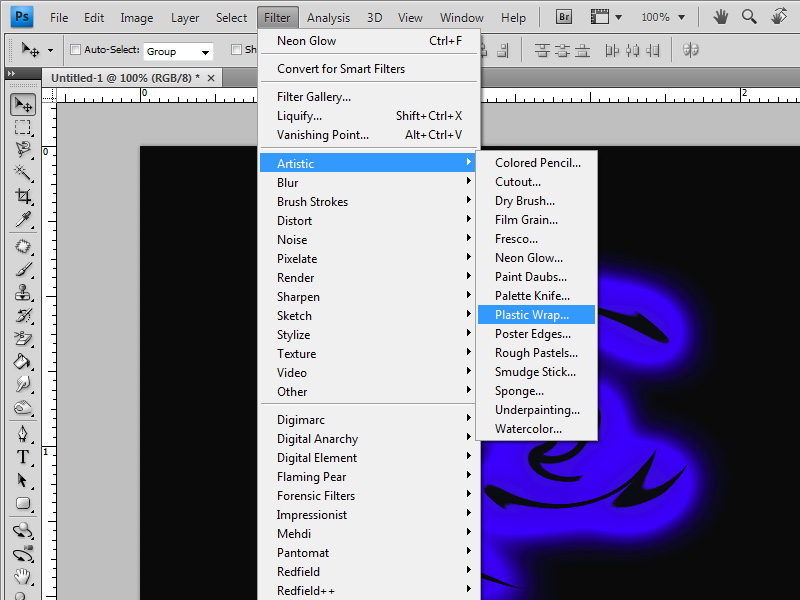Screen dimensions: 800x600
Task: Select the Rectangular Marquee tool
Action: pyautogui.click(x=23, y=128)
